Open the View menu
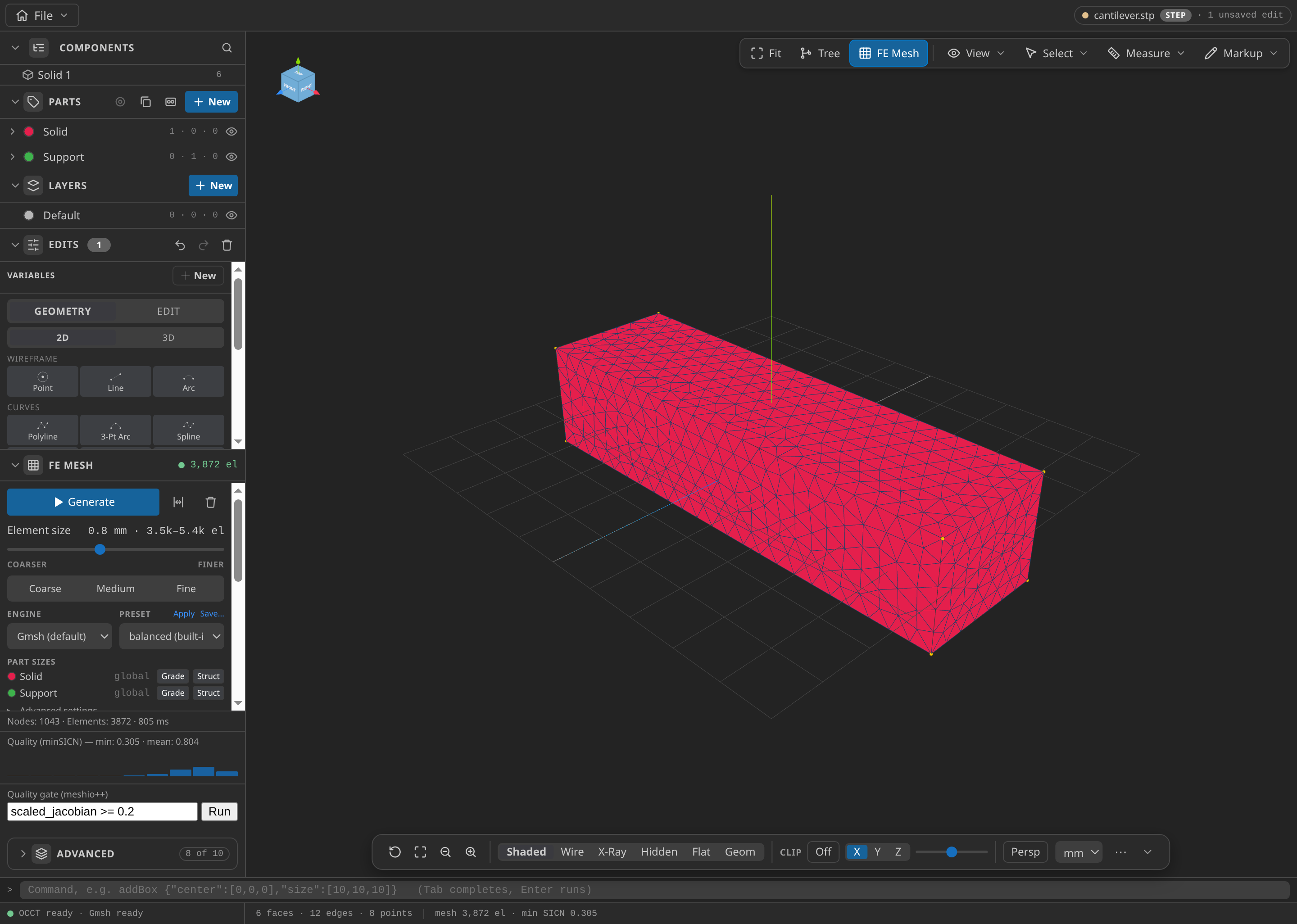The image size is (1297, 924). coord(976,54)
